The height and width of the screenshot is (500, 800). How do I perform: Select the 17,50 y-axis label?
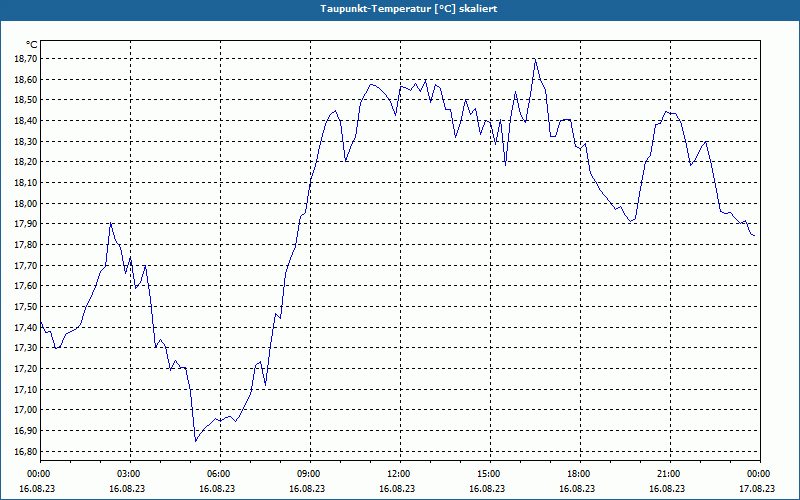coord(26,307)
